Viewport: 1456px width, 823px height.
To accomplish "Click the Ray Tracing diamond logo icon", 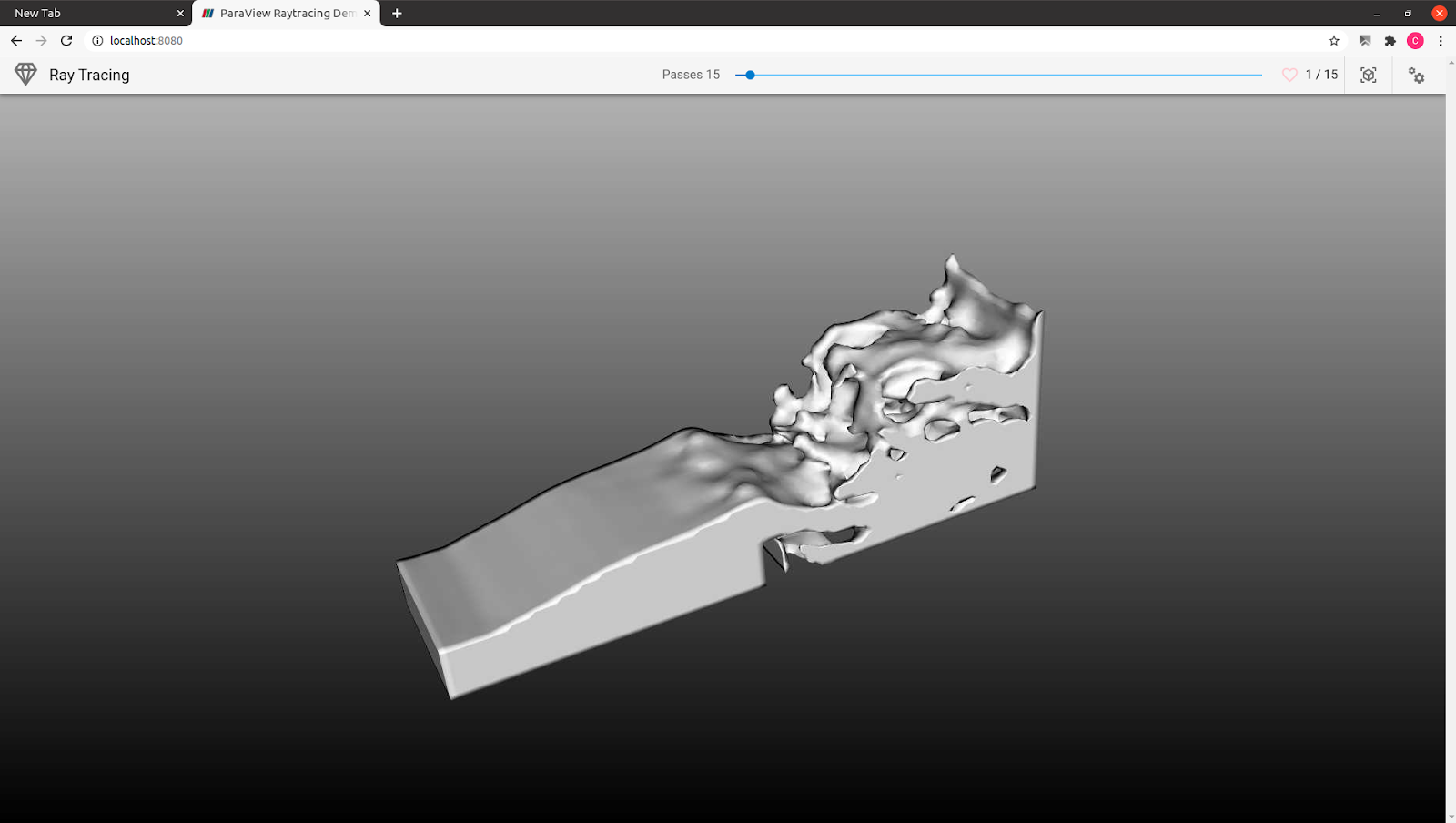I will point(25,75).
